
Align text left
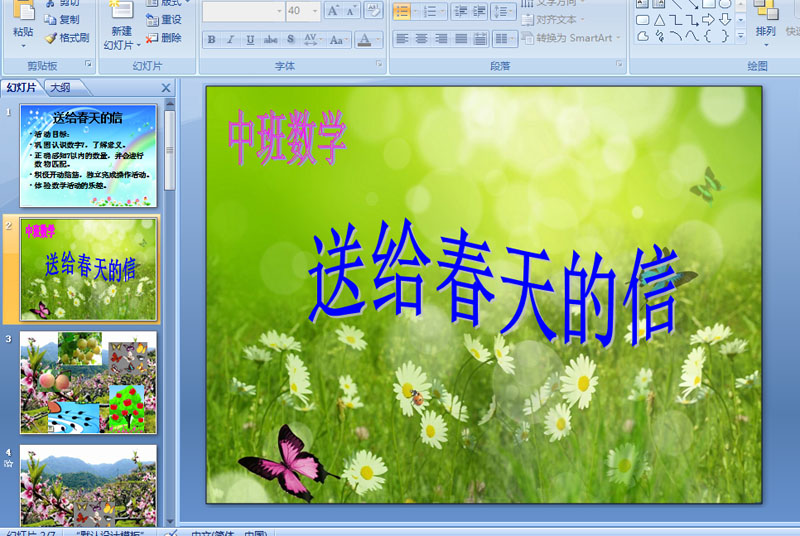pos(402,39)
